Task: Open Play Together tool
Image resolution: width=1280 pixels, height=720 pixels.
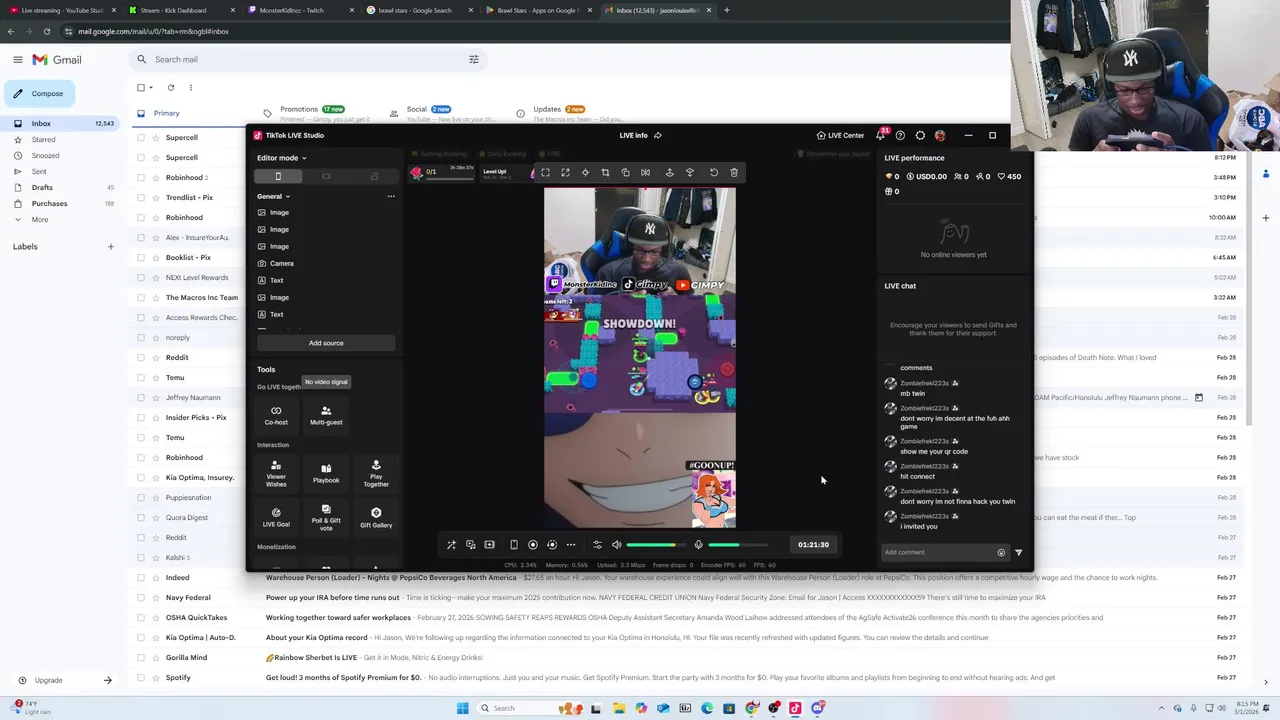Action: [x=376, y=474]
